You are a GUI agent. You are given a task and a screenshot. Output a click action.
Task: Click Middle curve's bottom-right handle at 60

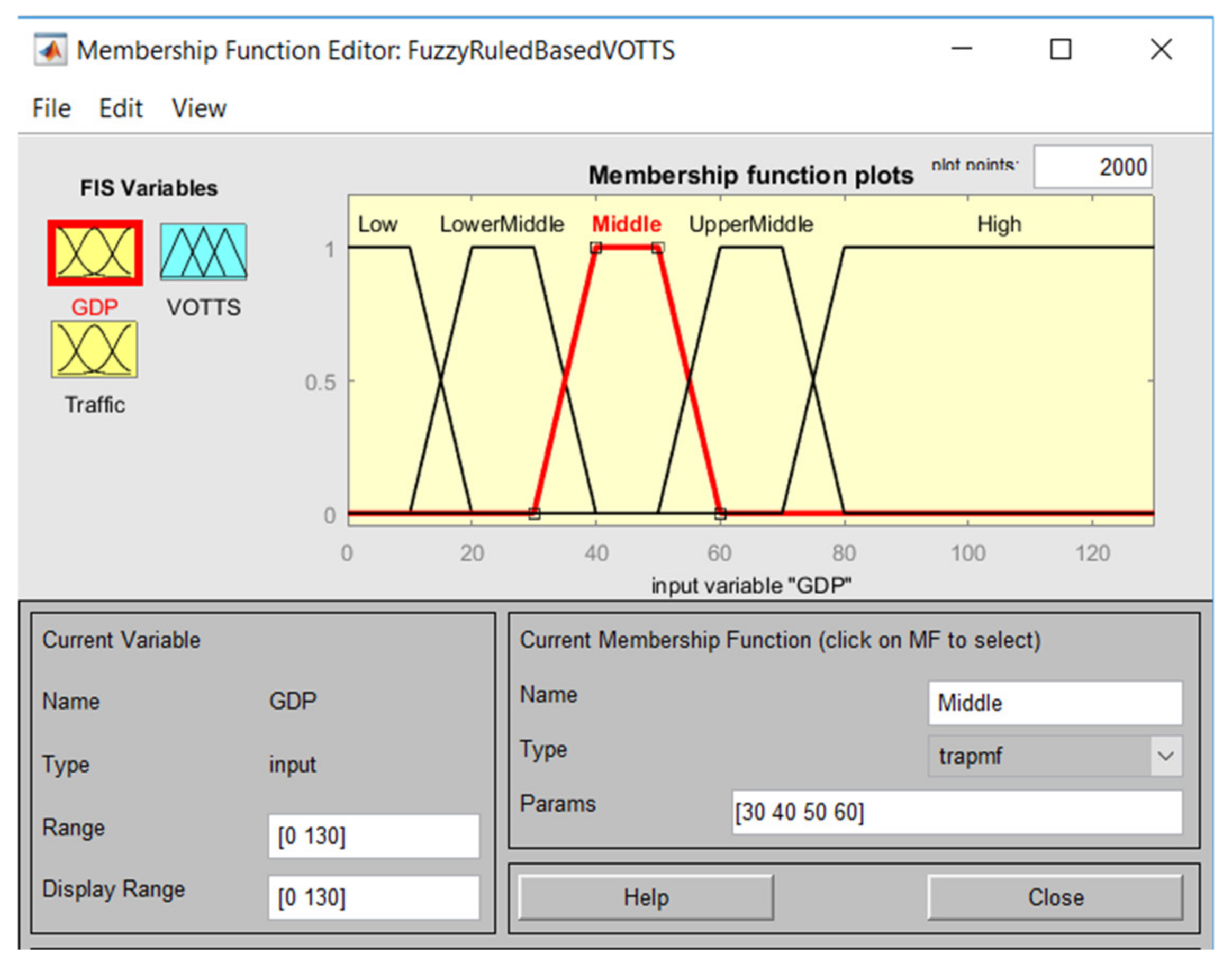tap(720, 513)
